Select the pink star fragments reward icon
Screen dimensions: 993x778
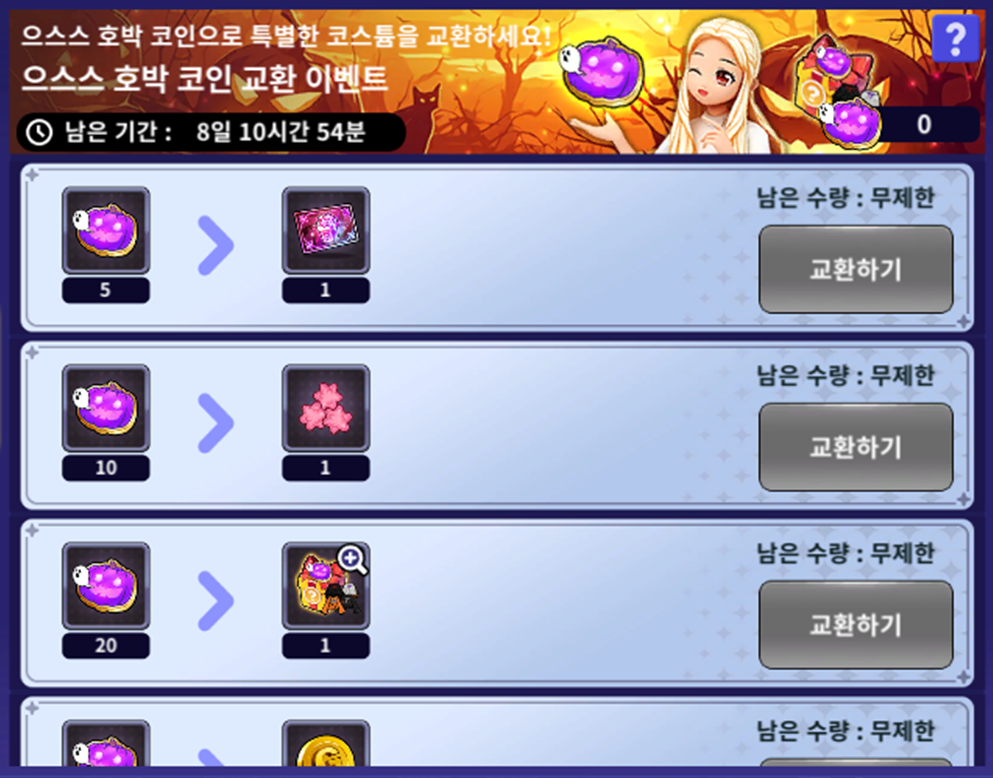[x=326, y=408]
